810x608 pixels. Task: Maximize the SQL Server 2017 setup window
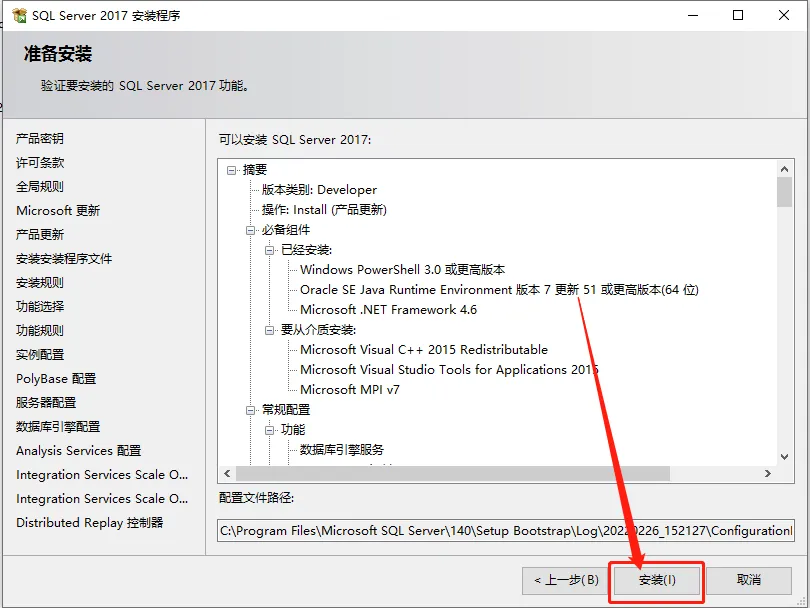pyautogui.click(x=738, y=15)
